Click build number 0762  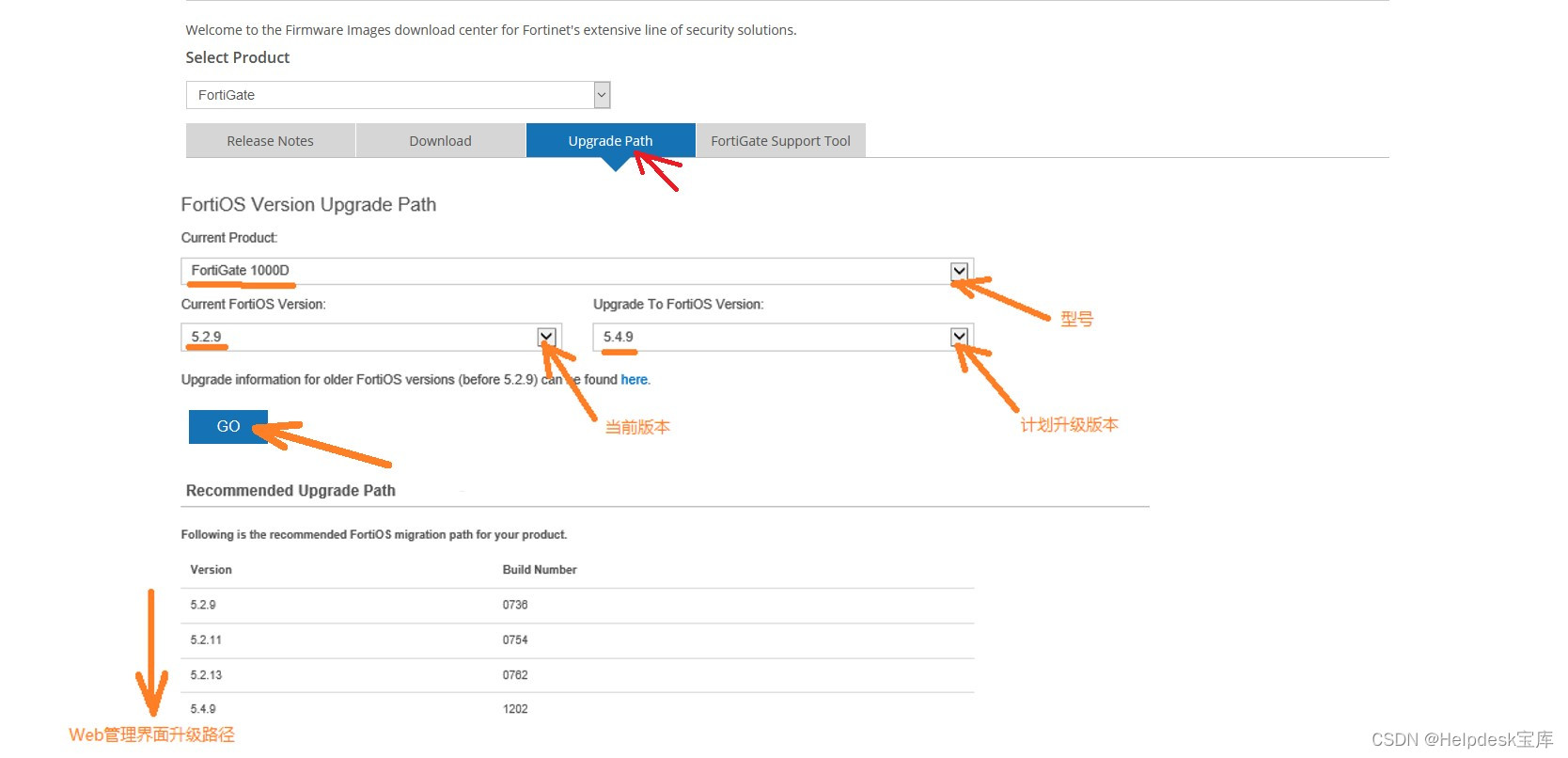(515, 675)
